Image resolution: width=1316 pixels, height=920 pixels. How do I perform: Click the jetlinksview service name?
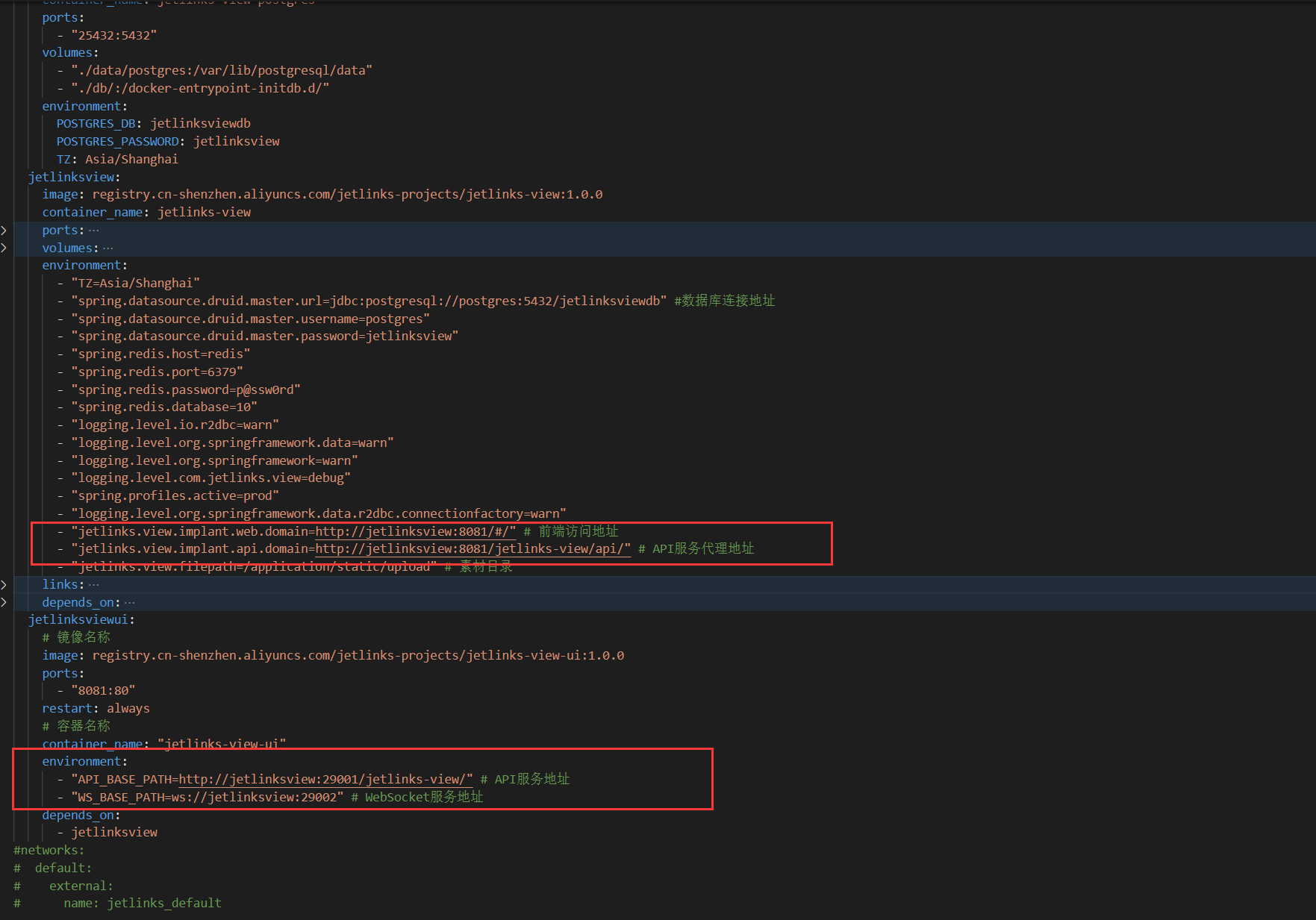72,177
